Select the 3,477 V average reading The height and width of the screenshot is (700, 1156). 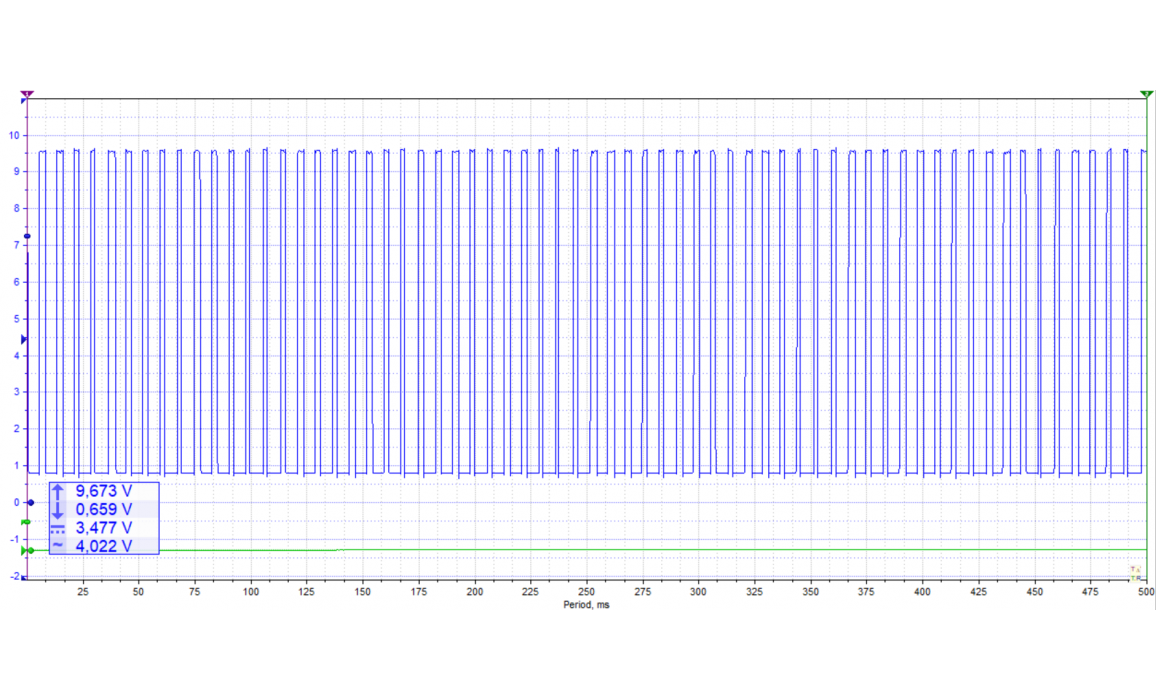104,527
